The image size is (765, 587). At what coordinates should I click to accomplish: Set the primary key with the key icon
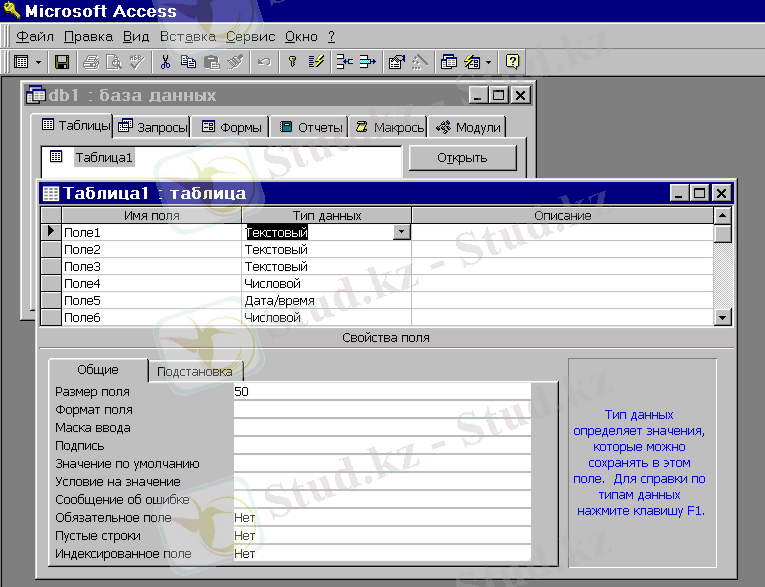[x=293, y=62]
